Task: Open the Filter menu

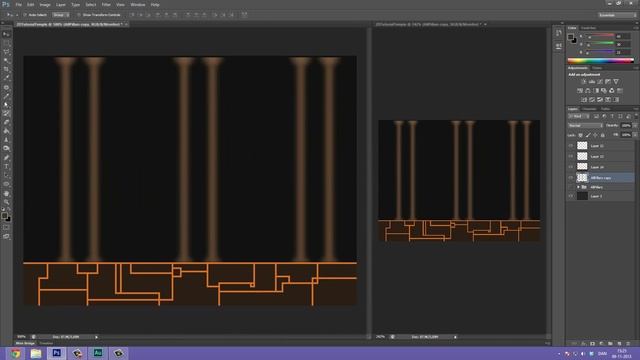Action: coord(106,4)
